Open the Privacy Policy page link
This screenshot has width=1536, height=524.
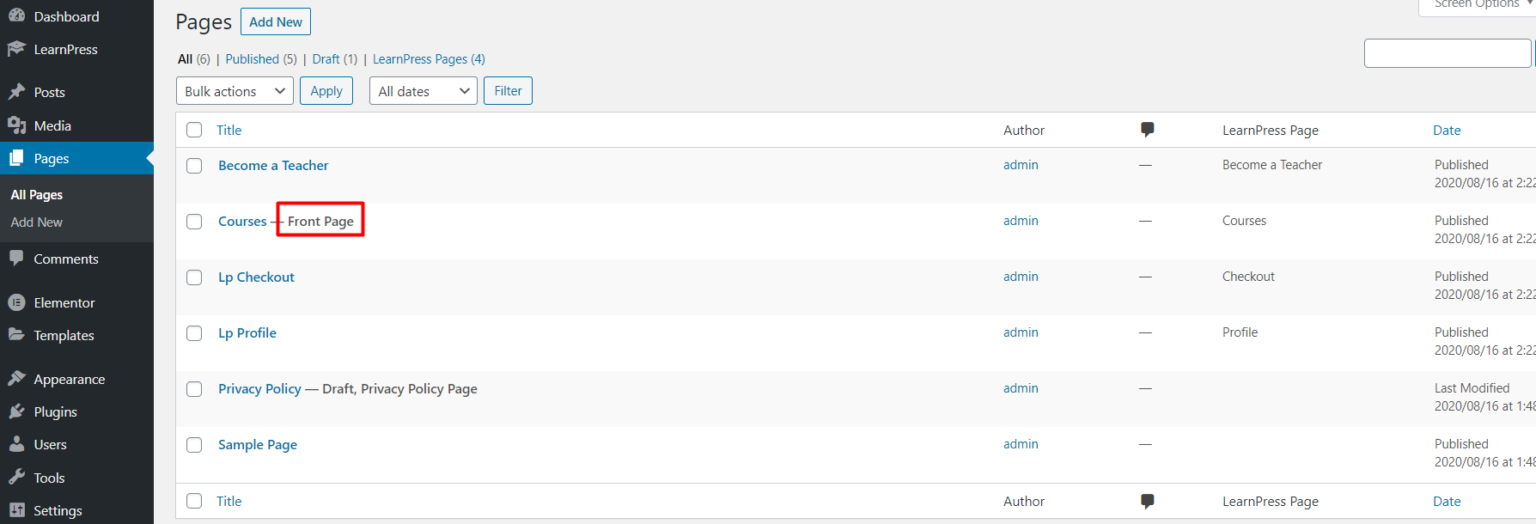point(259,389)
